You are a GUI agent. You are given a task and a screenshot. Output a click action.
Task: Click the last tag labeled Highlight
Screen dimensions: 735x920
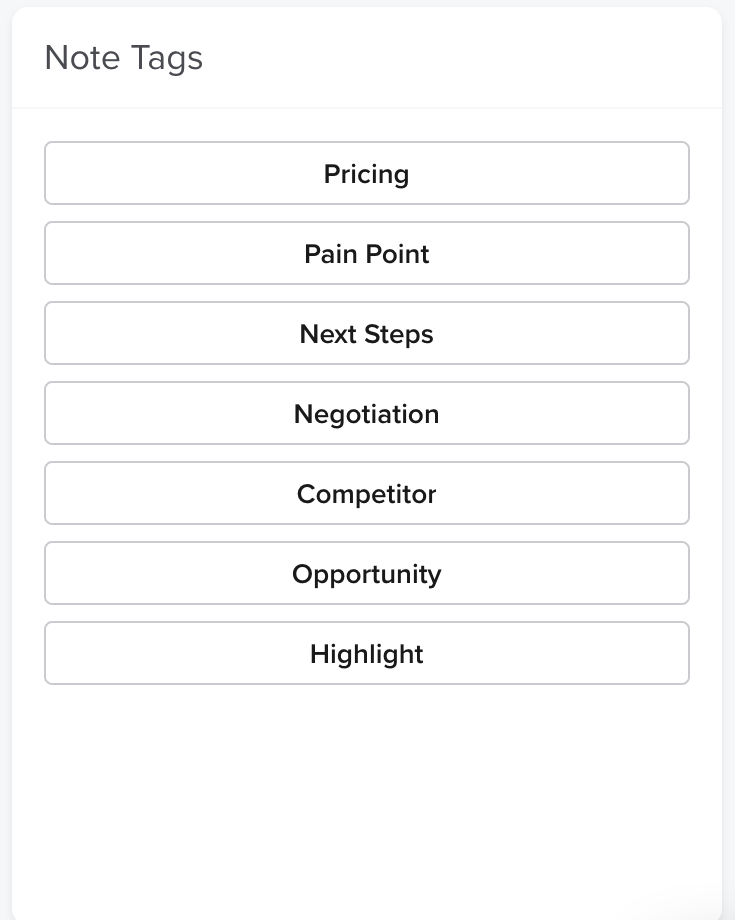point(367,653)
